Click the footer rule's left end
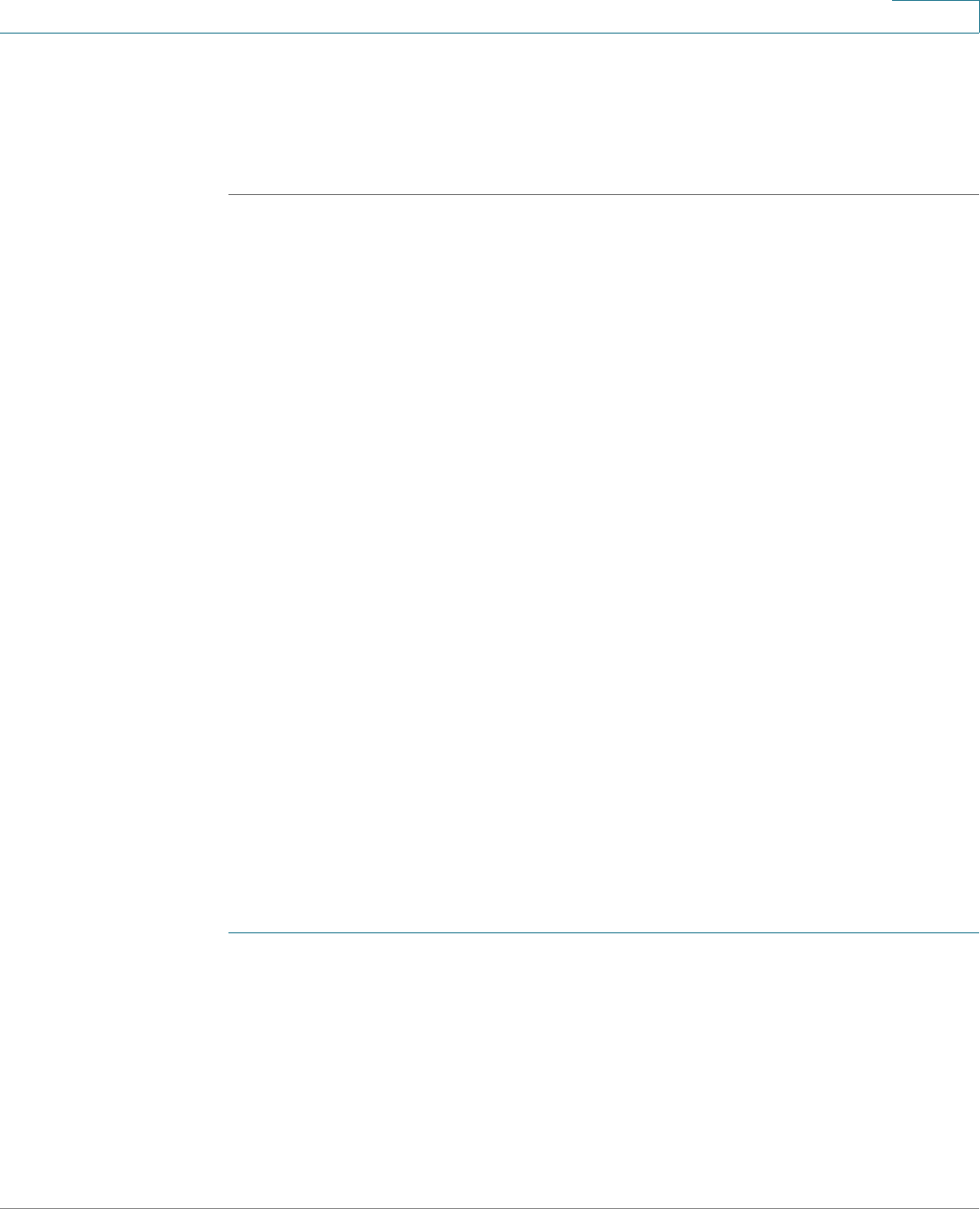Image resolution: width=980 pixels, height=1209 pixels. (4, 1207)
